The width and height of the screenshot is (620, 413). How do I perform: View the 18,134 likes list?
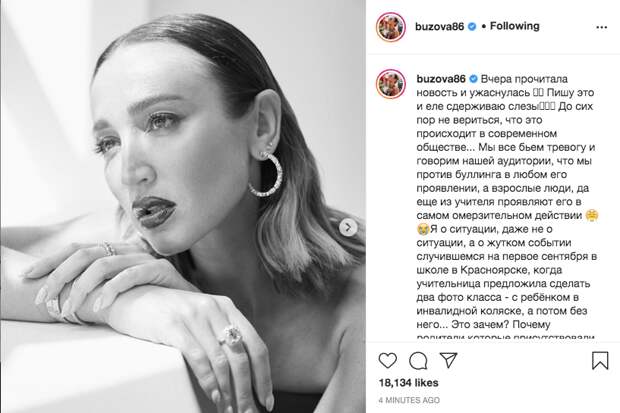(408, 383)
